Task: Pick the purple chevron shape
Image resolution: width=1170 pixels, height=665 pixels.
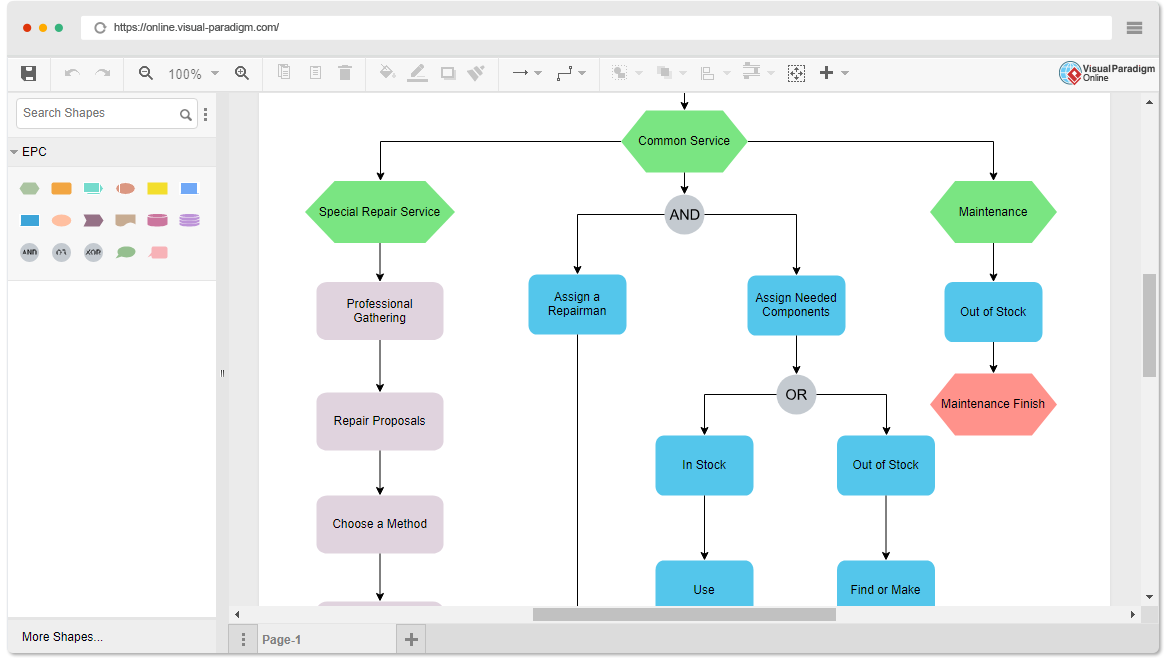Action: coord(93,220)
